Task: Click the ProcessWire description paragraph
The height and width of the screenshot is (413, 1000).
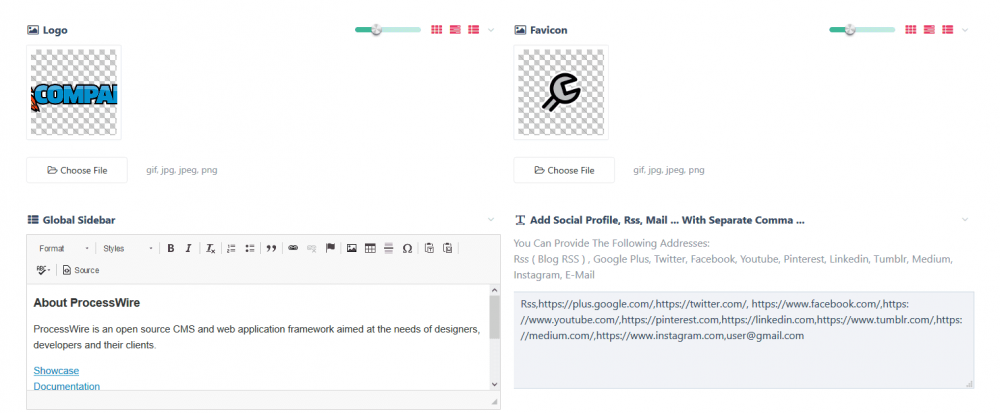Action: click(x=256, y=337)
